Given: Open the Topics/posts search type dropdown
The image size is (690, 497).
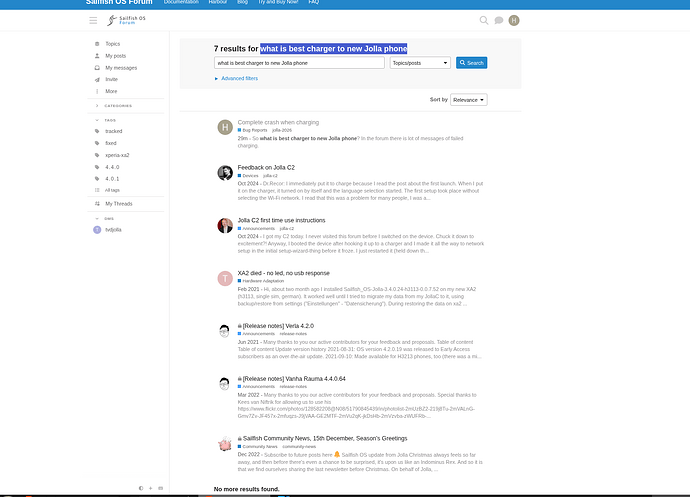Looking at the screenshot, I should (420, 63).
